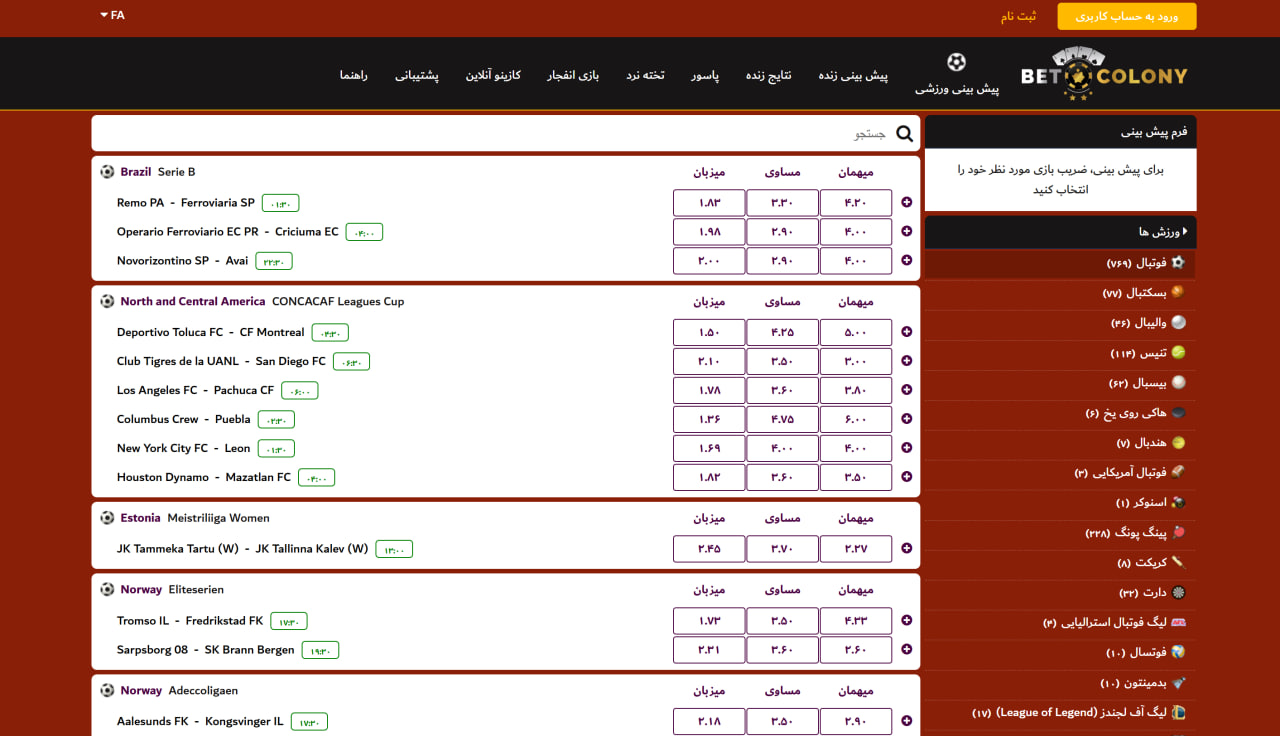Open پاسور menu item
Viewport: 1280px width, 736px height.
pos(705,76)
